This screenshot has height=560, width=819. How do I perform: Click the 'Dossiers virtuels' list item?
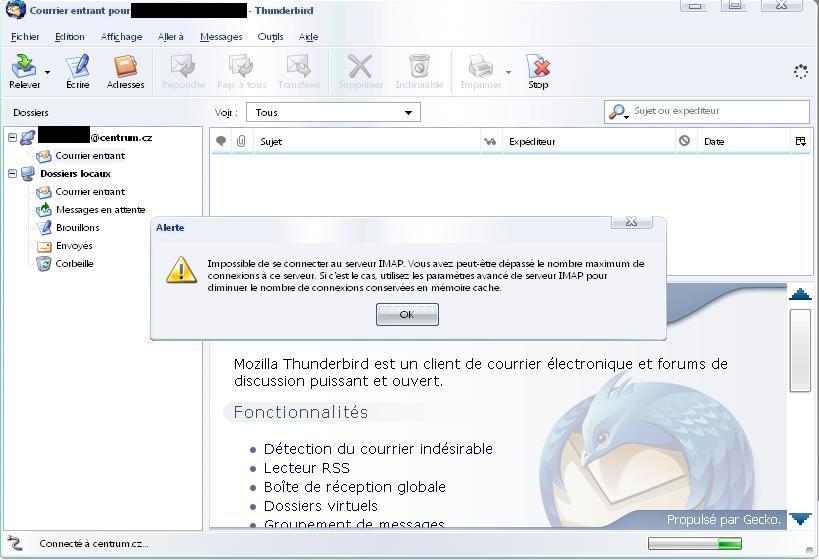pyautogui.click(x=321, y=506)
